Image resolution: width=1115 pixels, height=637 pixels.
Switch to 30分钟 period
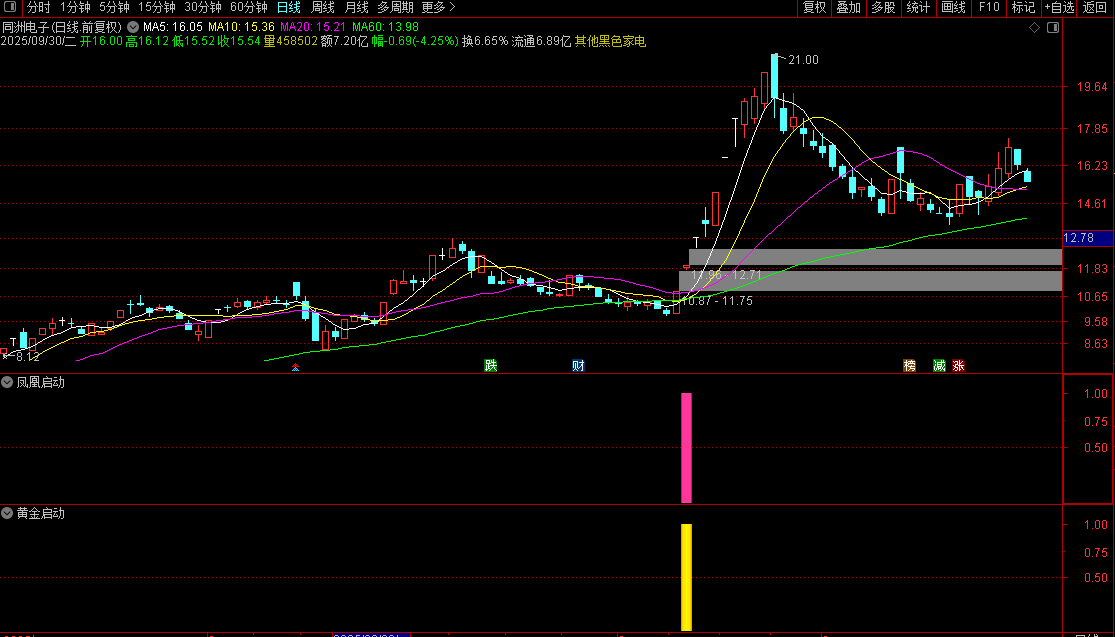pyautogui.click(x=203, y=7)
